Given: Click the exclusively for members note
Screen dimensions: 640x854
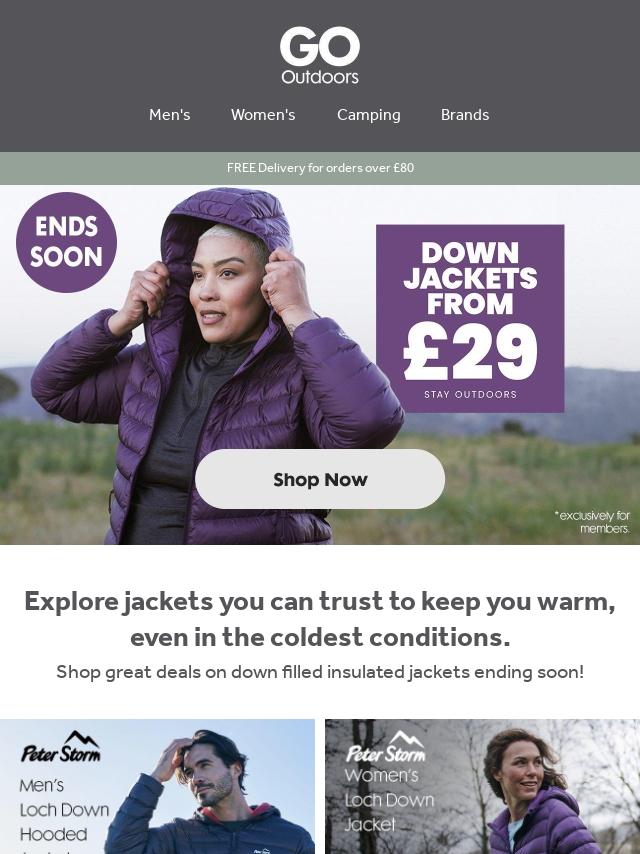Looking at the screenshot, I should coord(592,522).
